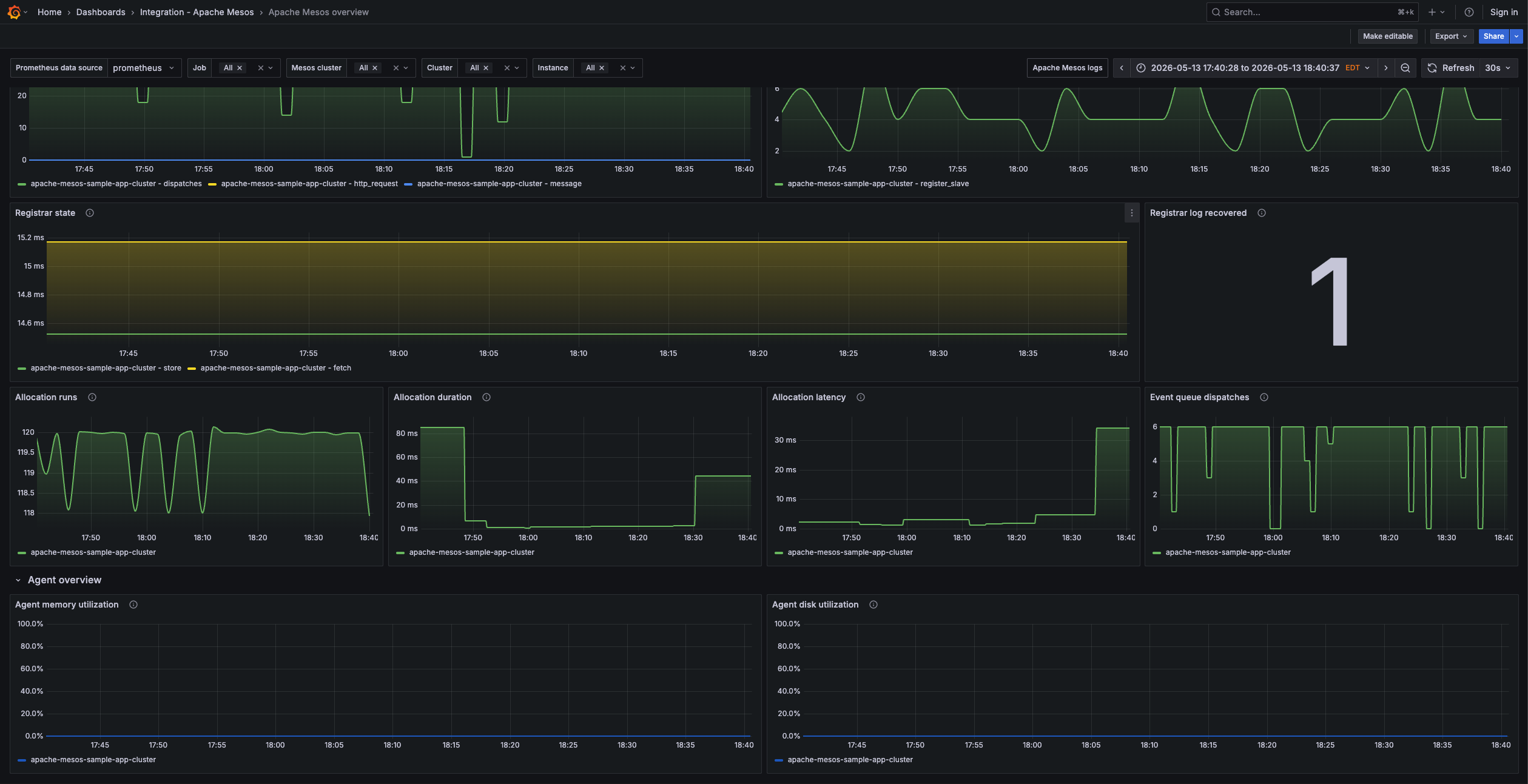Focus the Search field
The image size is (1528, 784).
[1313, 12]
